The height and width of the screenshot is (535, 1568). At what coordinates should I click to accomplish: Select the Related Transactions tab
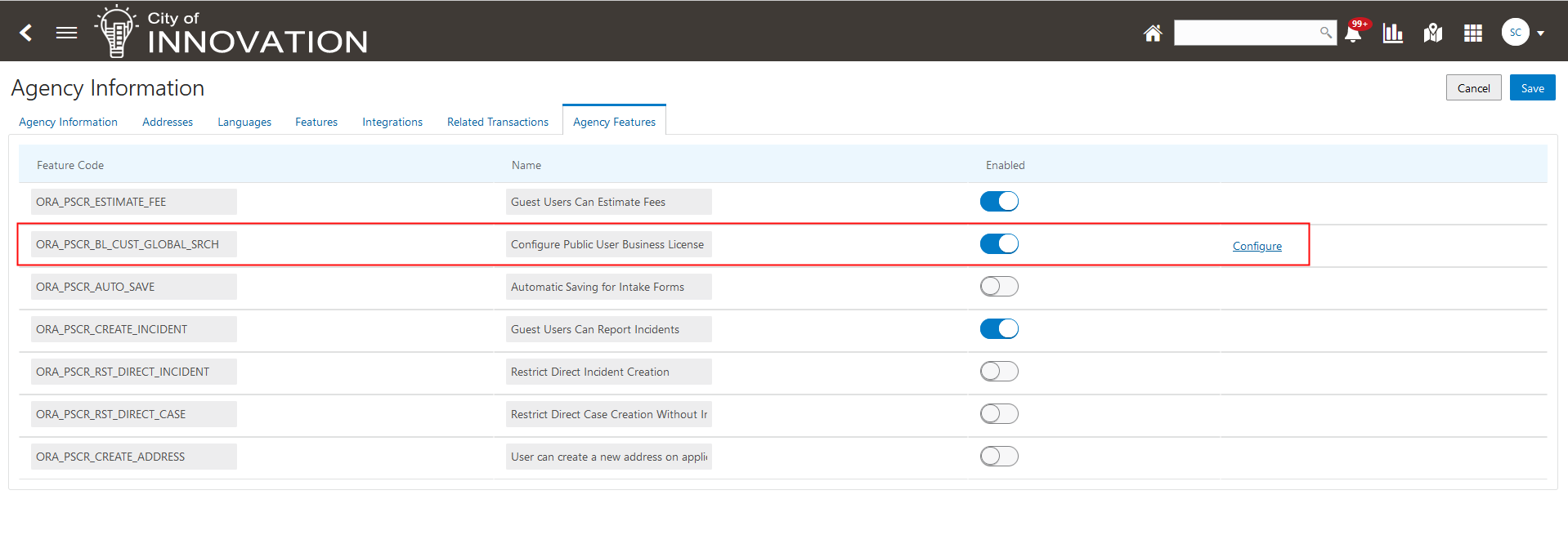point(498,122)
